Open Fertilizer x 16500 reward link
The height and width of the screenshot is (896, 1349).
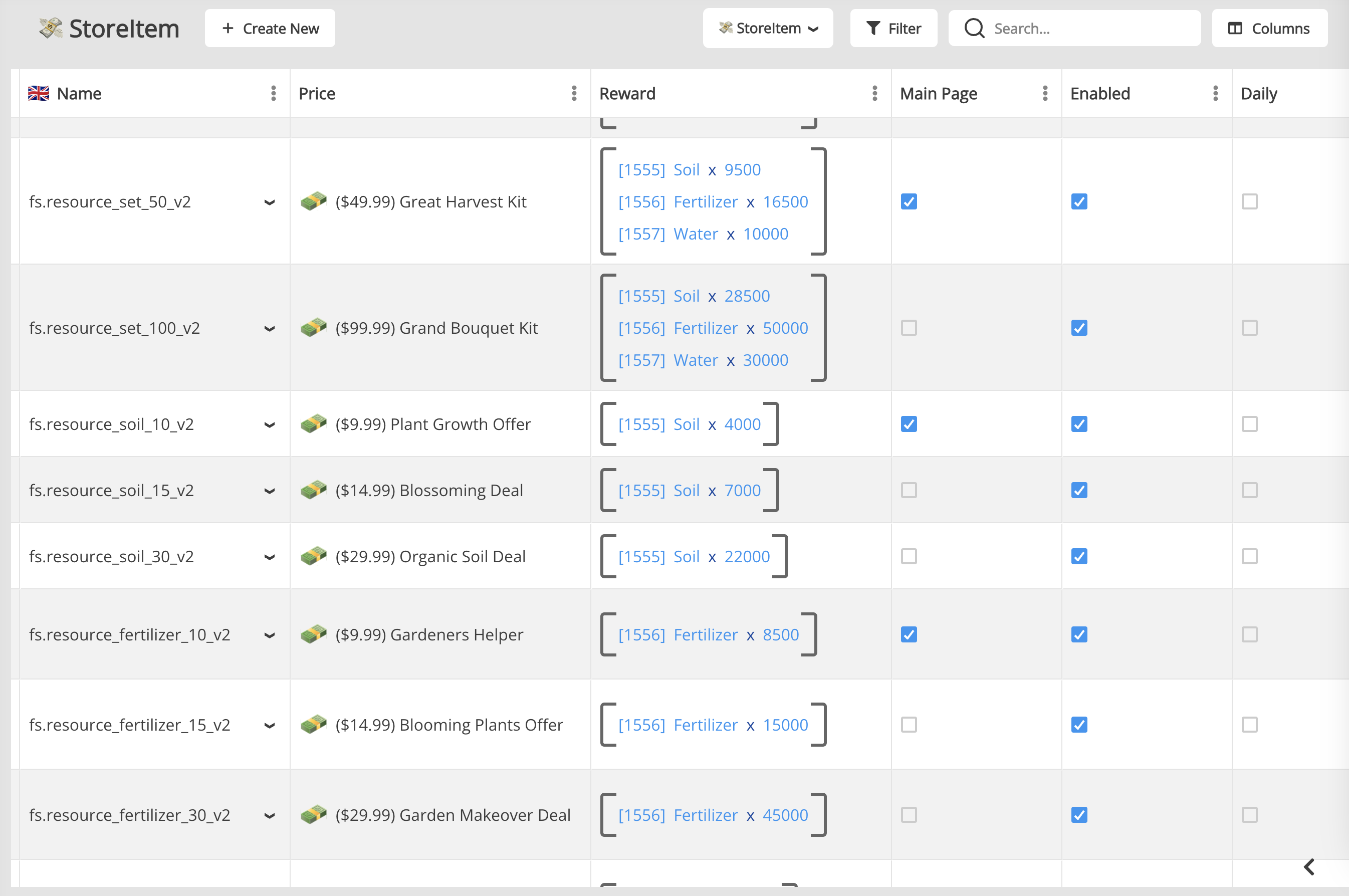(x=713, y=202)
